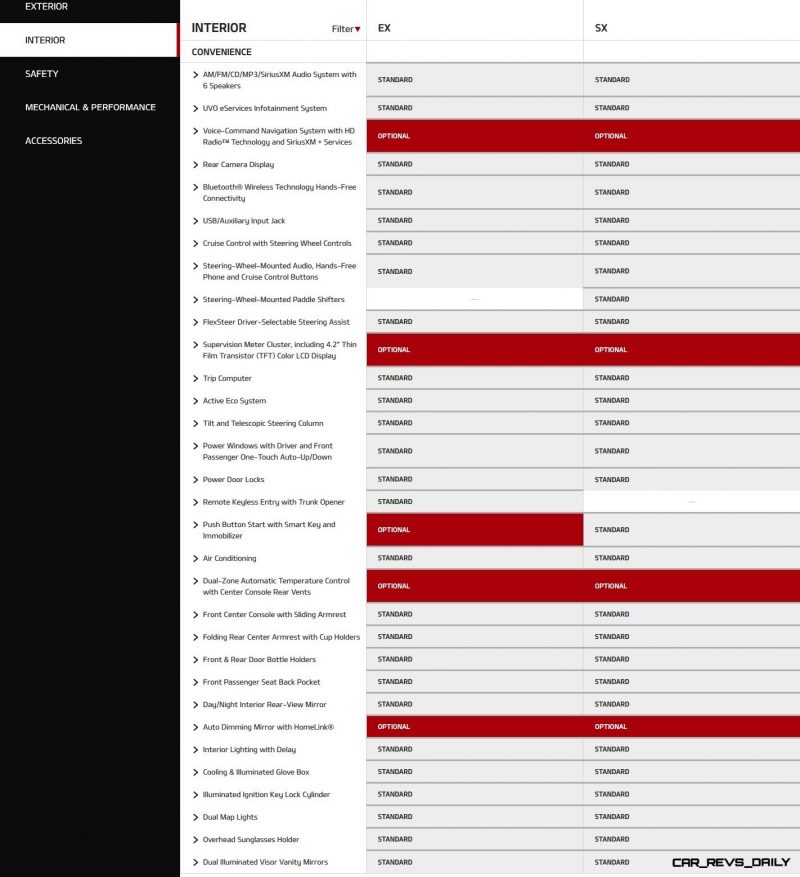Open the Exterior section in the sidebar
800x877 pixels.
(46, 7)
